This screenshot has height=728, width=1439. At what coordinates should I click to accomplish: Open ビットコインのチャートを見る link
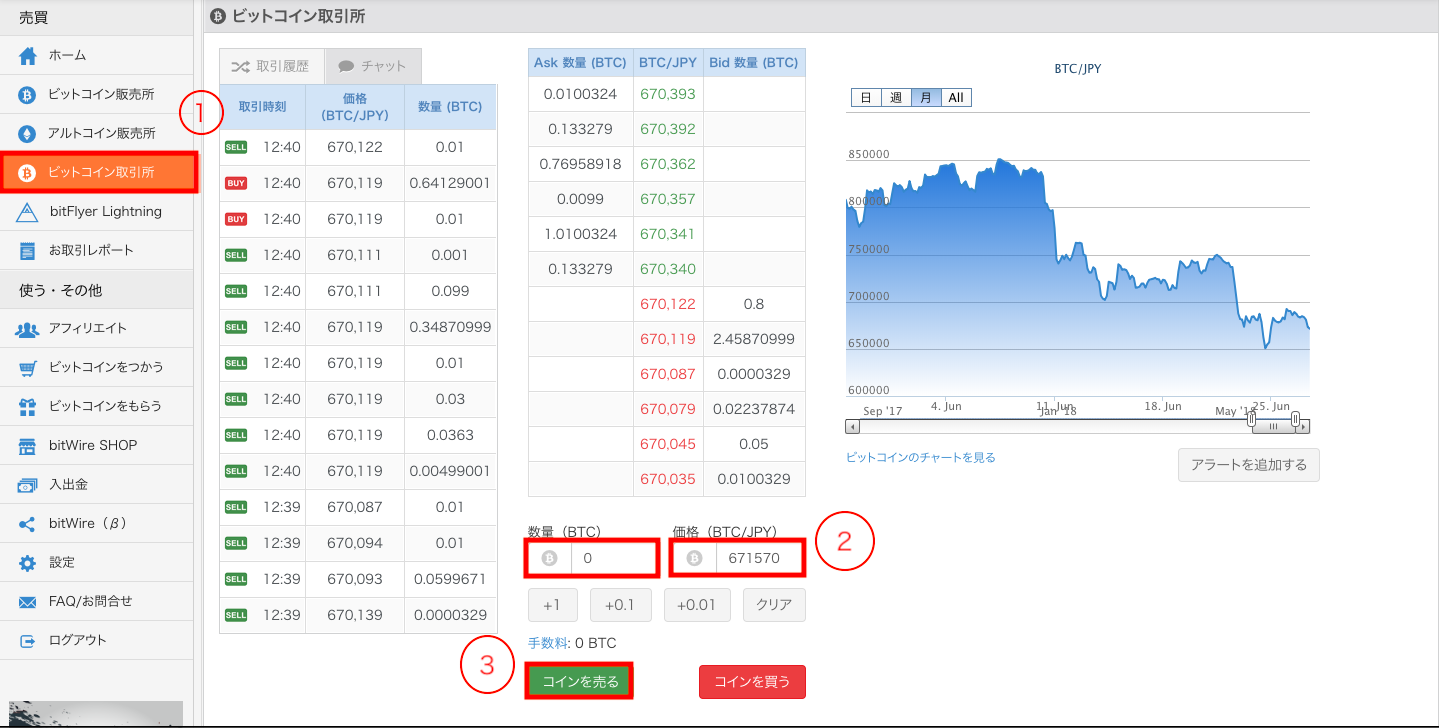pos(921,457)
